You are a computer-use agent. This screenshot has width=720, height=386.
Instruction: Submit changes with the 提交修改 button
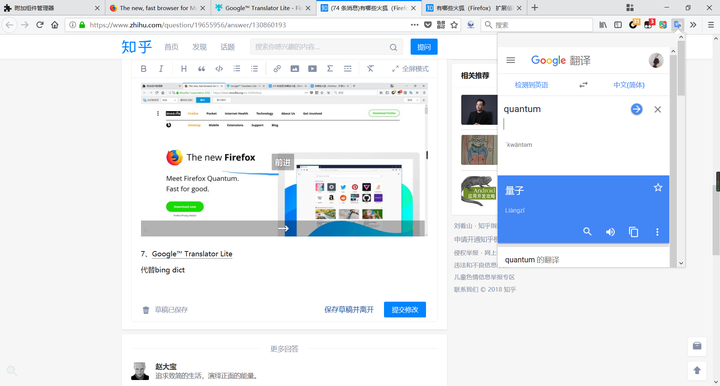tap(405, 310)
